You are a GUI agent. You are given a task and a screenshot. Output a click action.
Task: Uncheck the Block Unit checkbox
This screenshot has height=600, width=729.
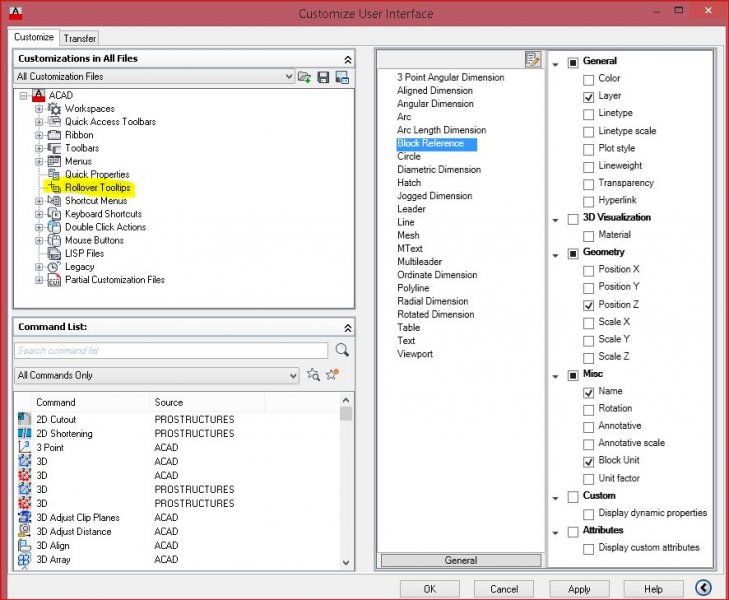point(588,462)
